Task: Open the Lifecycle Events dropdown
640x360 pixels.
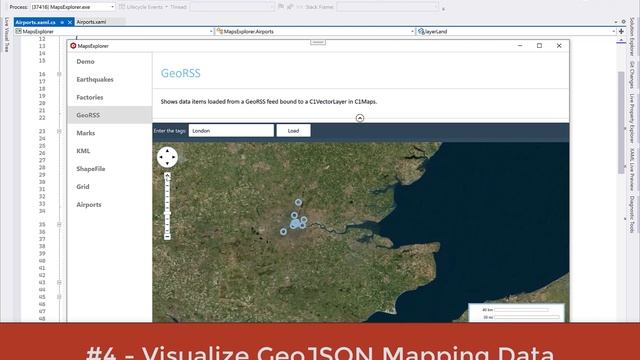Action: pos(143,7)
